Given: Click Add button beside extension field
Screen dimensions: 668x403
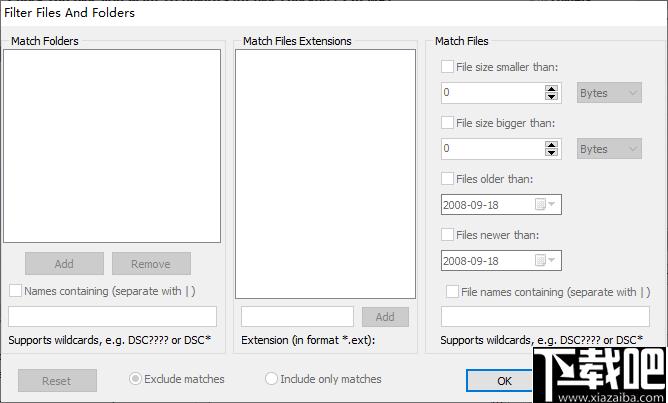Looking at the screenshot, I should tap(385, 317).
